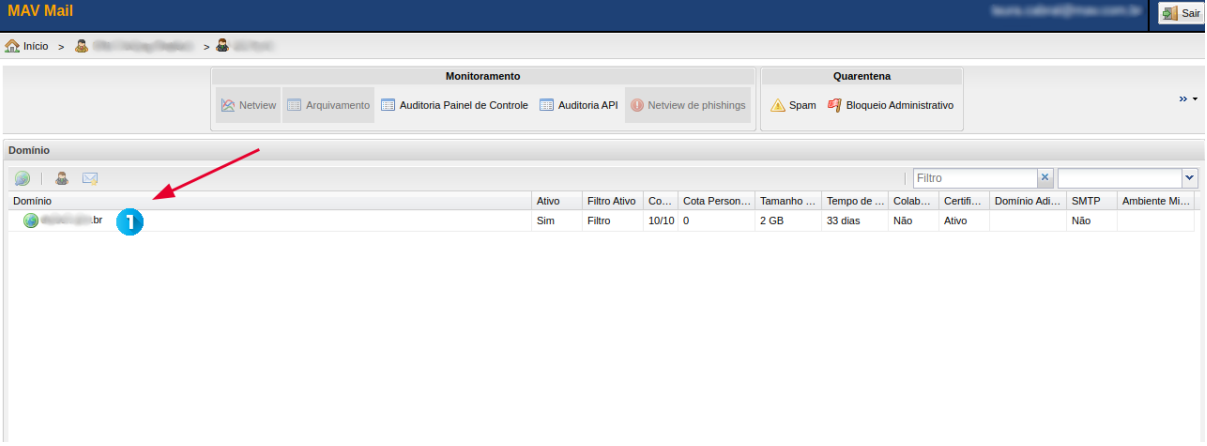Click the globe icon in Domínio toolbar
The height and width of the screenshot is (446, 1207).
click(x=22, y=178)
